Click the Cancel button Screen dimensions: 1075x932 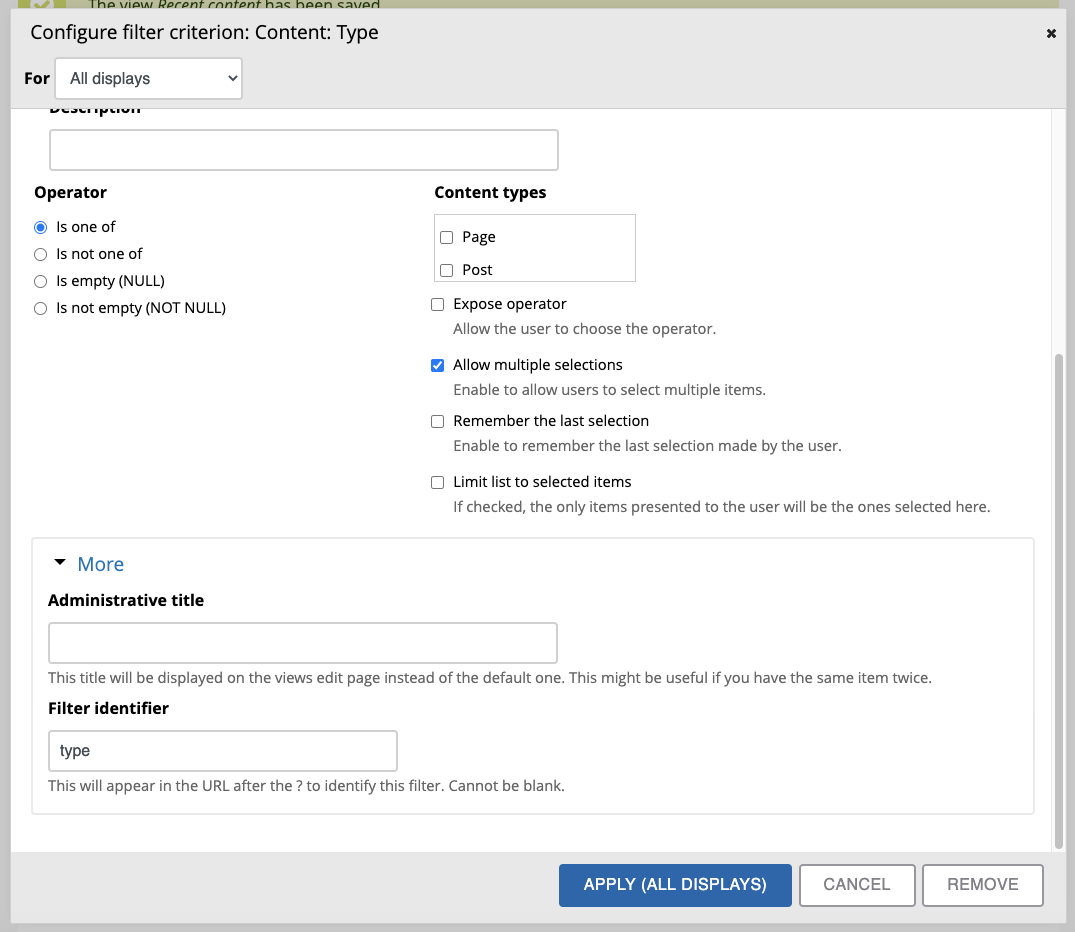pos(857,885)
